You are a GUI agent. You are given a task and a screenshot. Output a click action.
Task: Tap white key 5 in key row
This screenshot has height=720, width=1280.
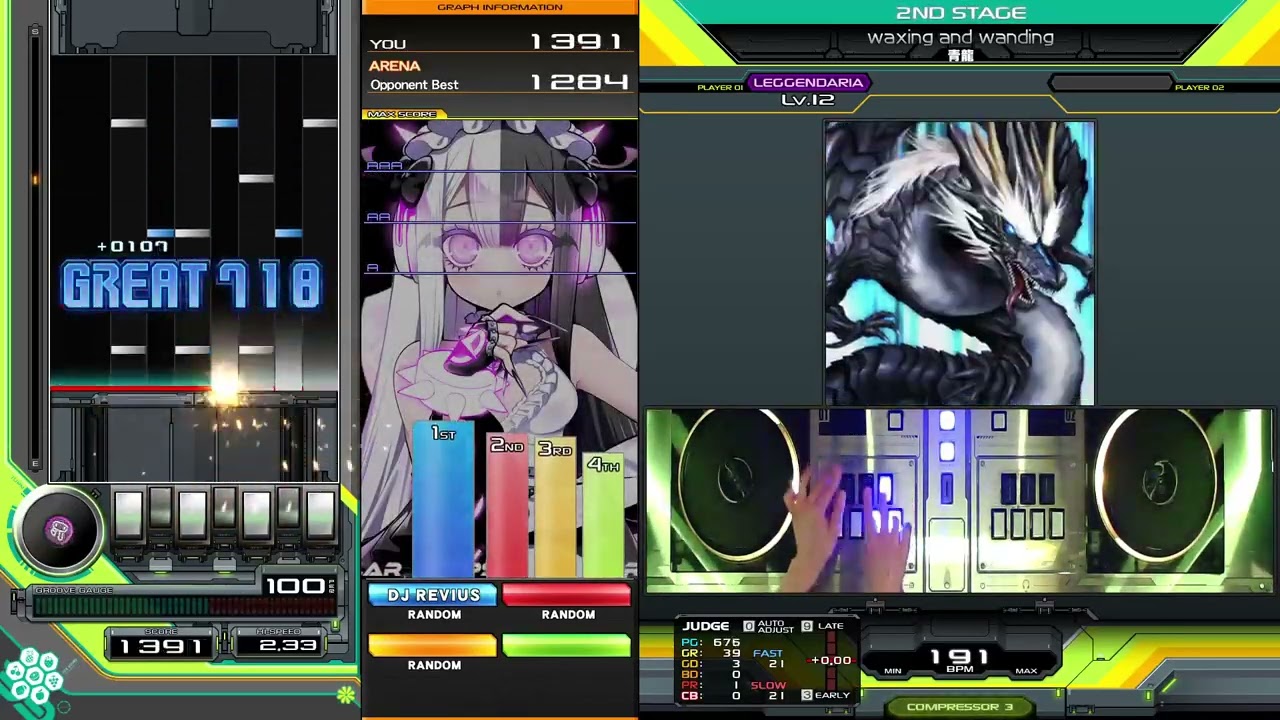256,513
